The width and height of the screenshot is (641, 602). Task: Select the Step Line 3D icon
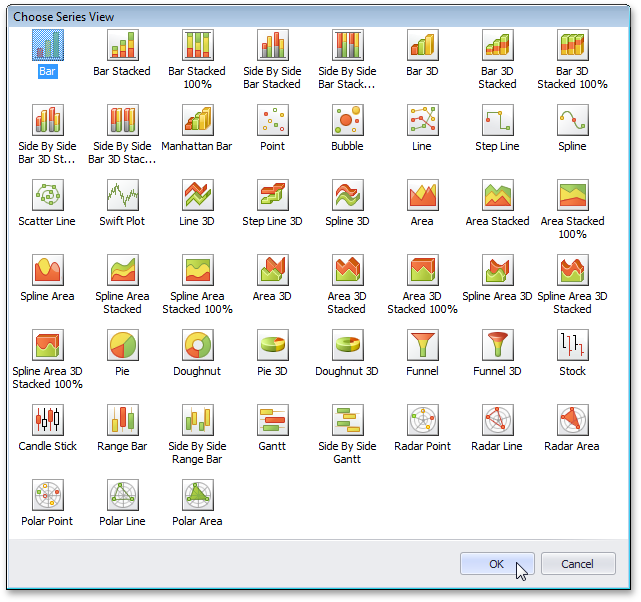point(273,195)
